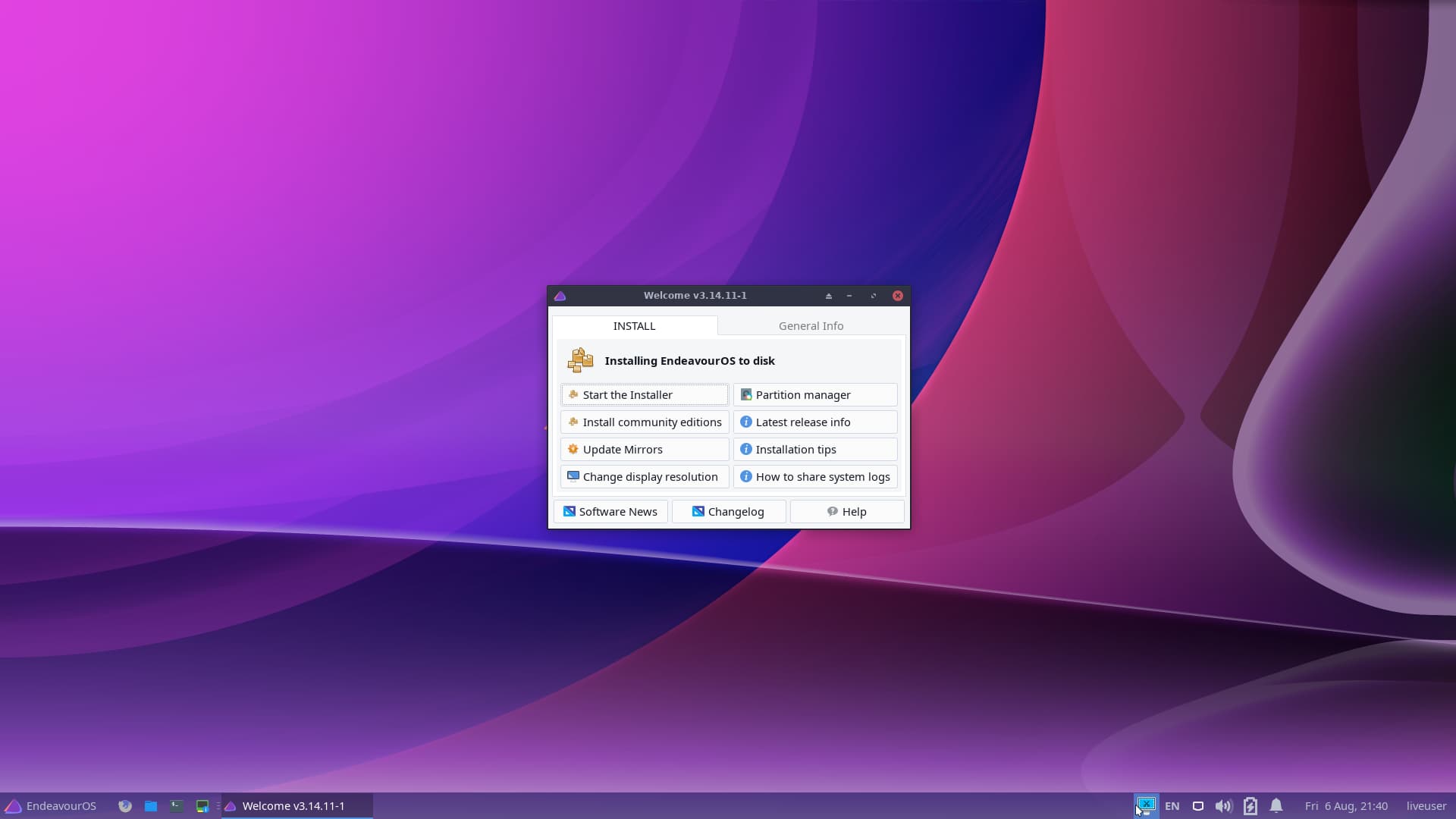Open Software News

click(610, 512)
